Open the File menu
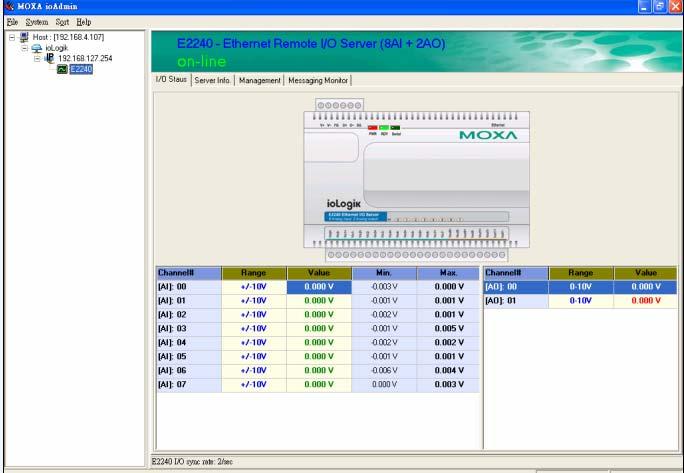This screenshot has width=684, height=473. (x=12, y=22)
